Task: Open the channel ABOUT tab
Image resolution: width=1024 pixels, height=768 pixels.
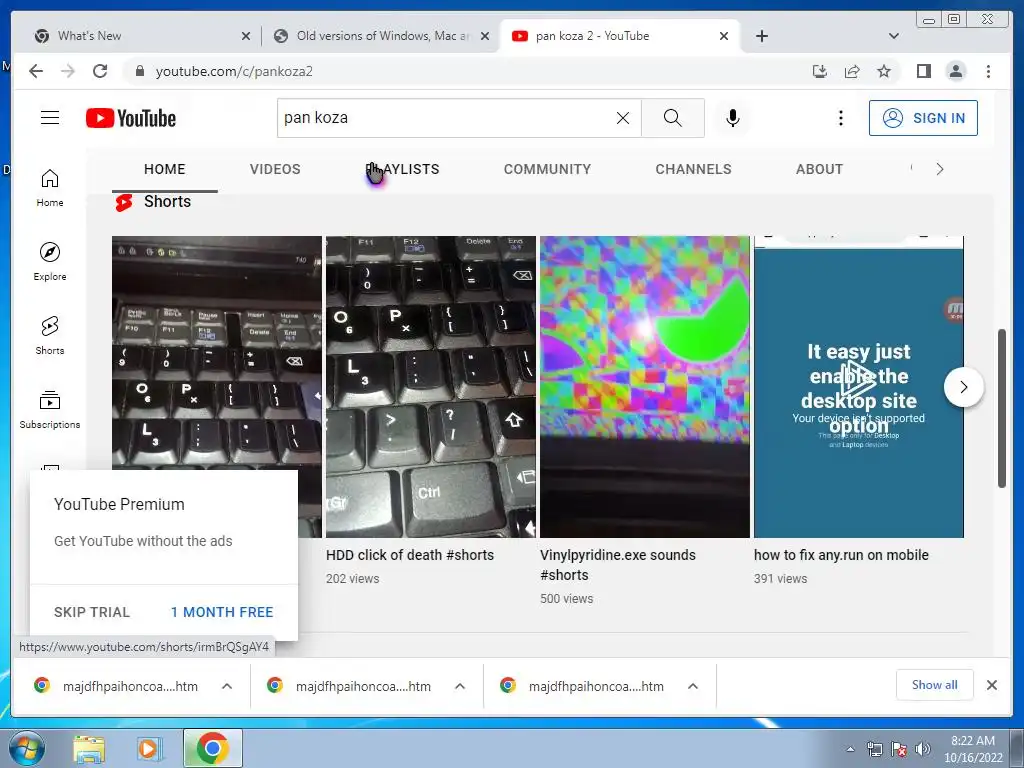Action: pyautogui.click(x=819, y=169)
